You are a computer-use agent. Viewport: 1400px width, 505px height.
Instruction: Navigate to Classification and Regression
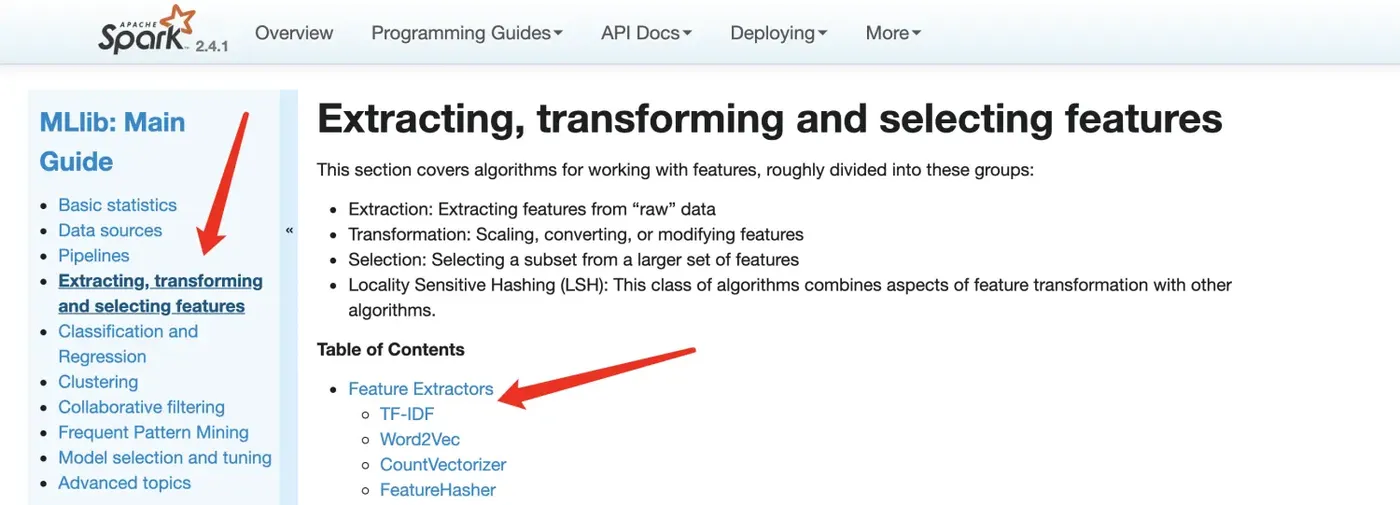128,344
